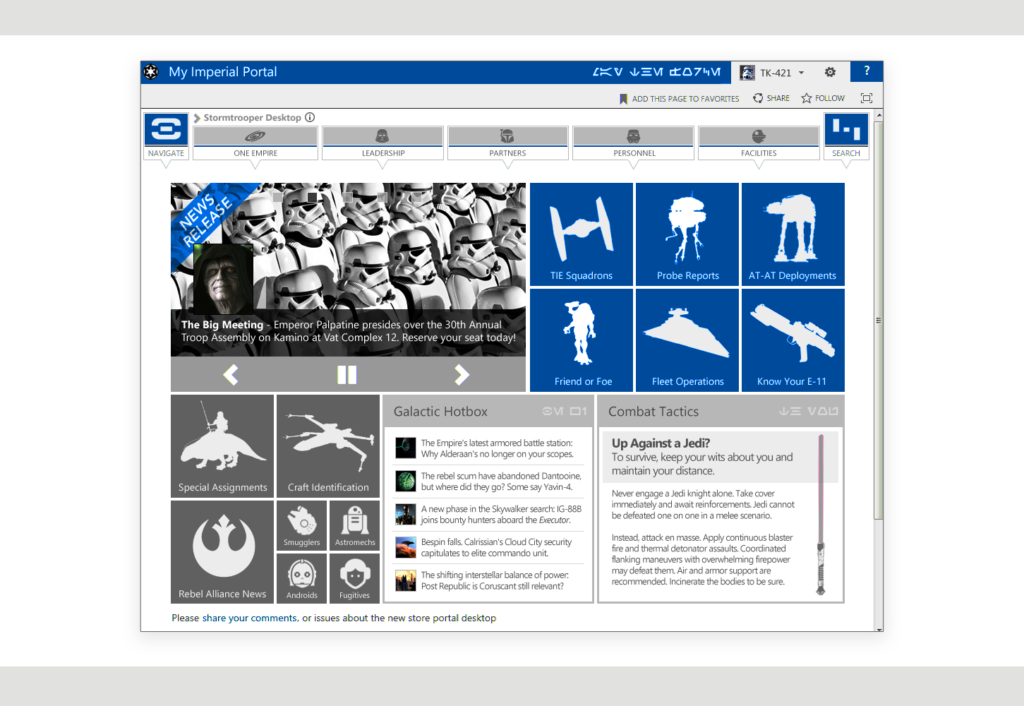Click the info icon beside Stormtrooper Desktop
The height and width of the screenshot is (706, 1024).
pos(310,118)
